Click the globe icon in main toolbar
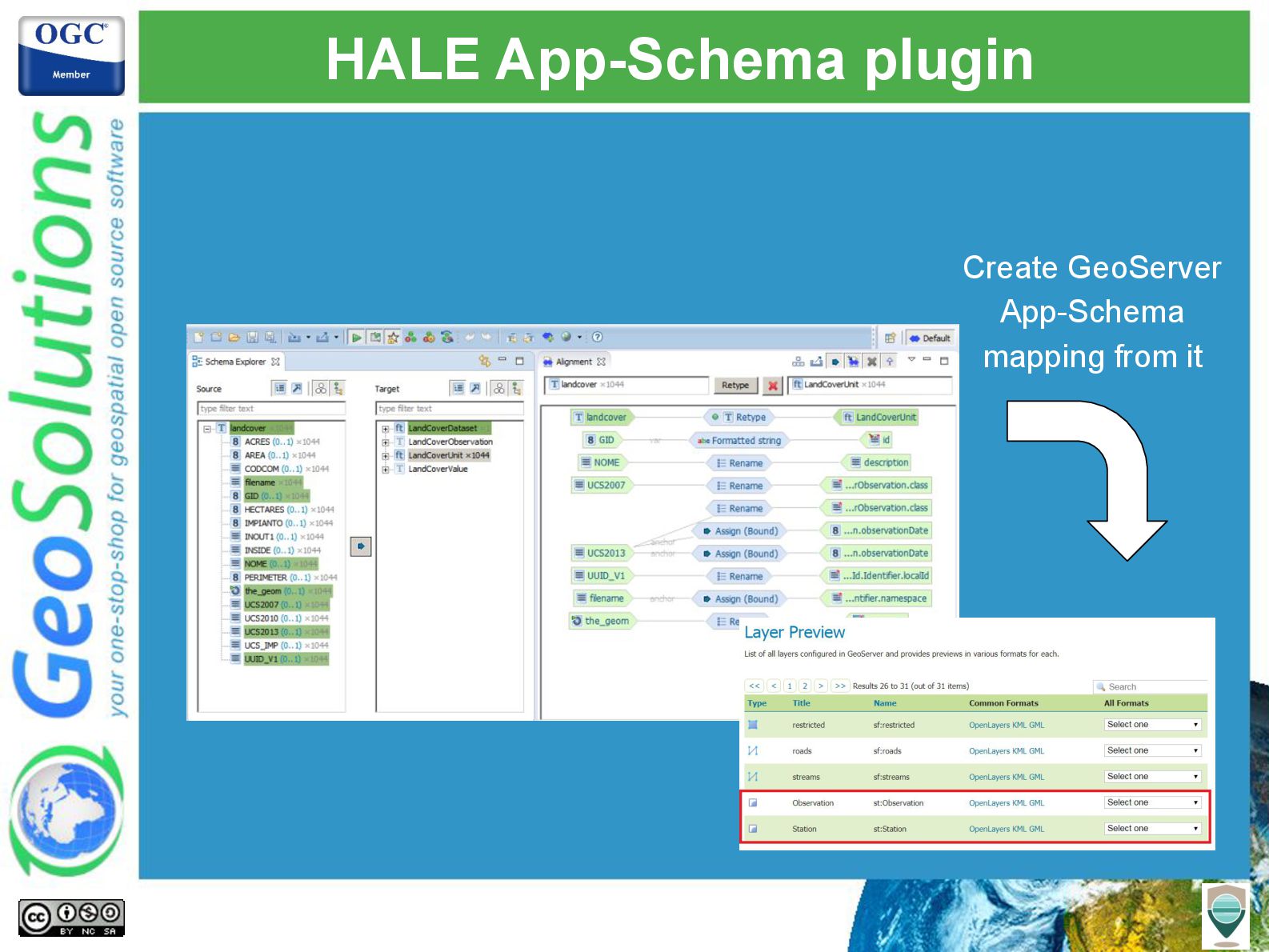The width and height of the screenshot is (1269, 952). (566, 338)
